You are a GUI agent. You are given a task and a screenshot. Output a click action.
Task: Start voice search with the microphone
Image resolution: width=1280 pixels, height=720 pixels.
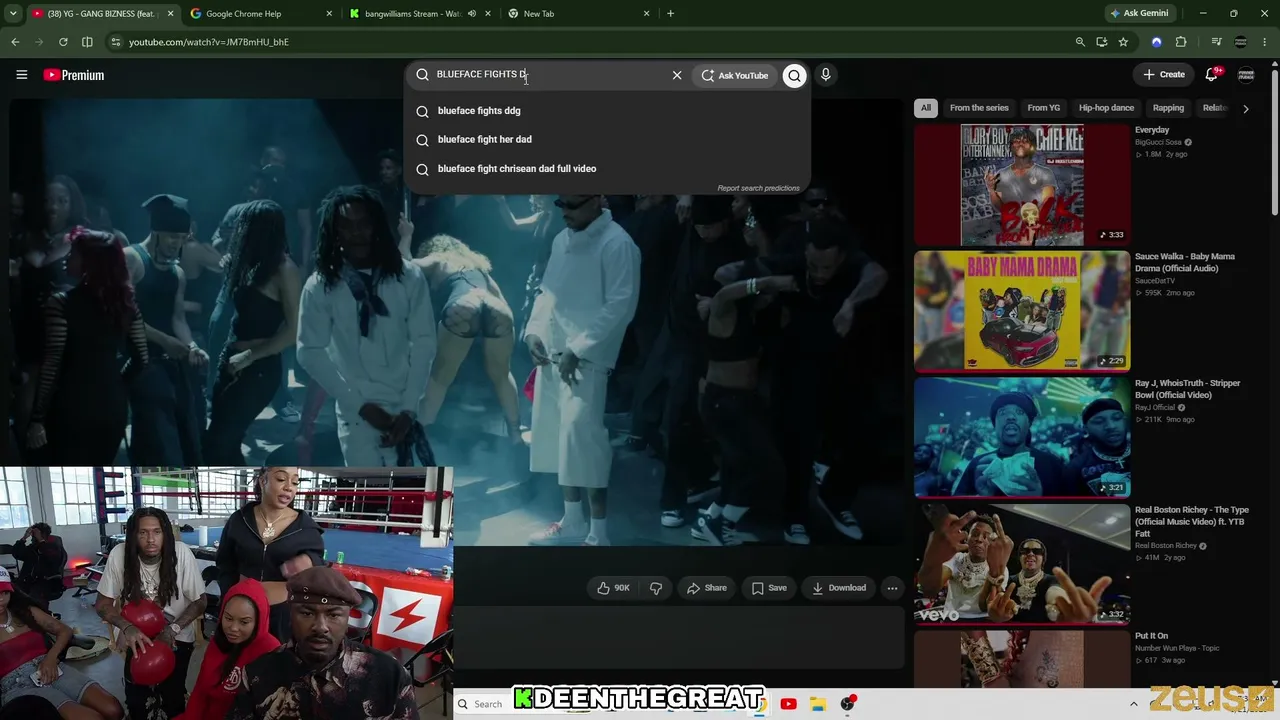coord(825,75)
